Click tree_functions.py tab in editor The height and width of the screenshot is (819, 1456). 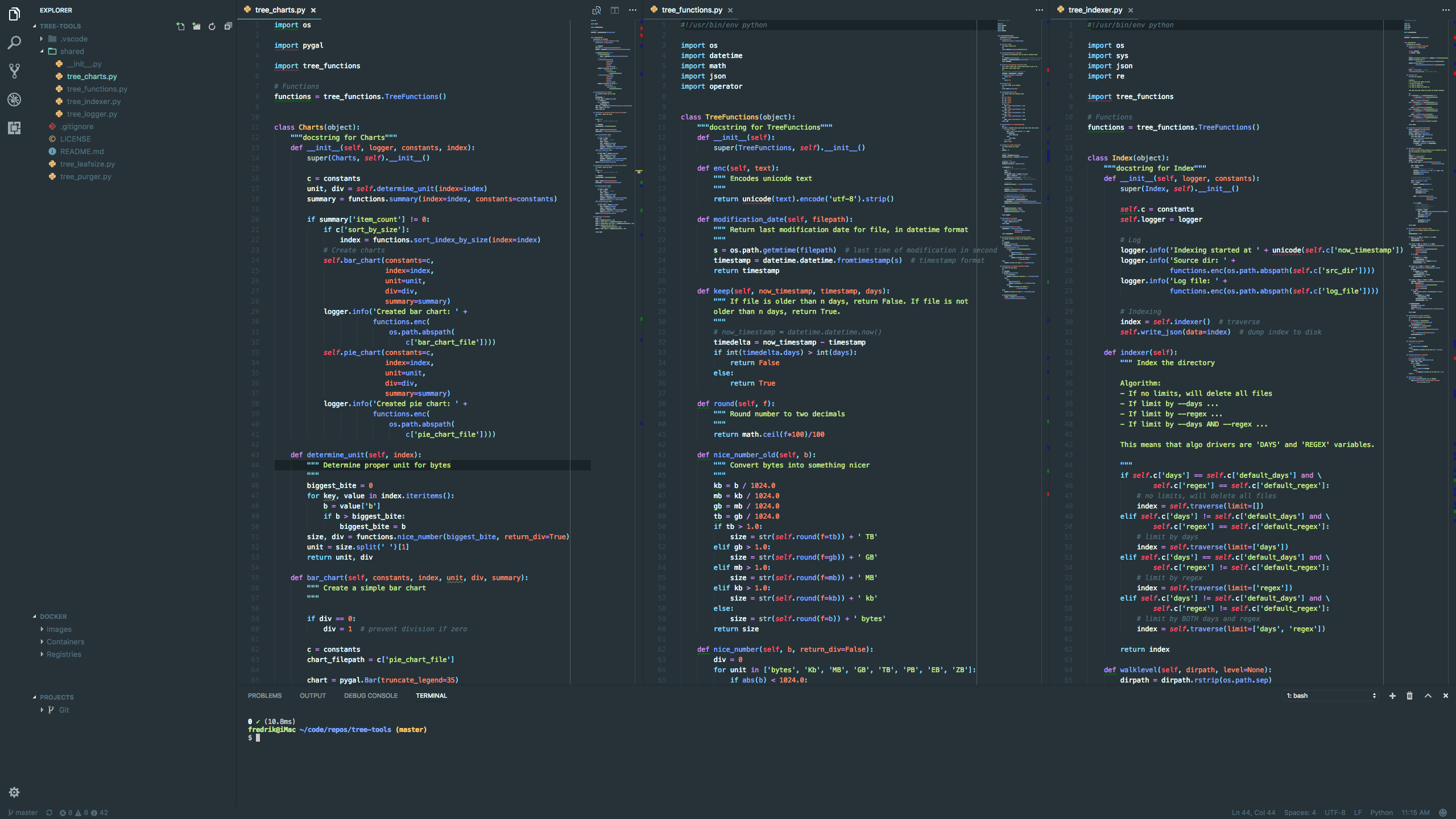pyautogui.click(x=691, y=9)
